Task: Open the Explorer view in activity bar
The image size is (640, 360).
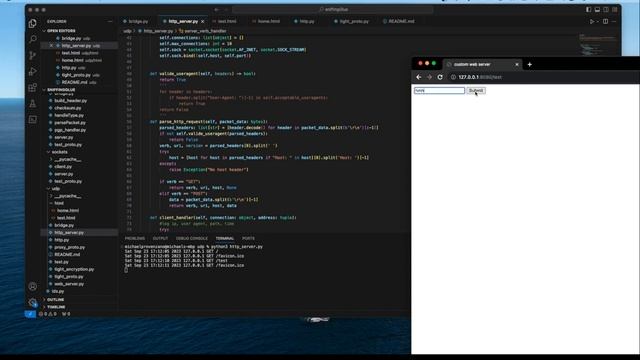Action: 33,23
